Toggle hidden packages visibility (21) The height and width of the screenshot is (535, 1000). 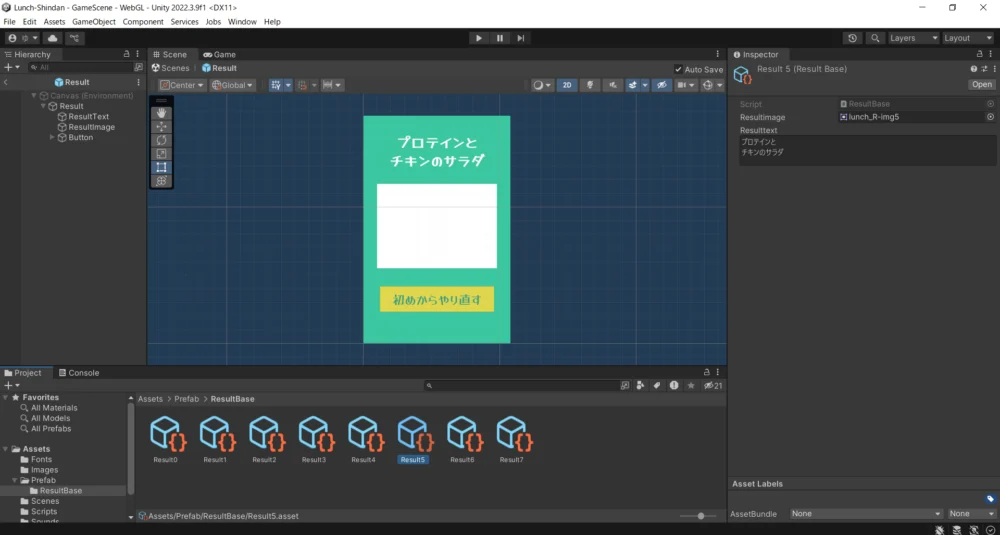[712, 386]
